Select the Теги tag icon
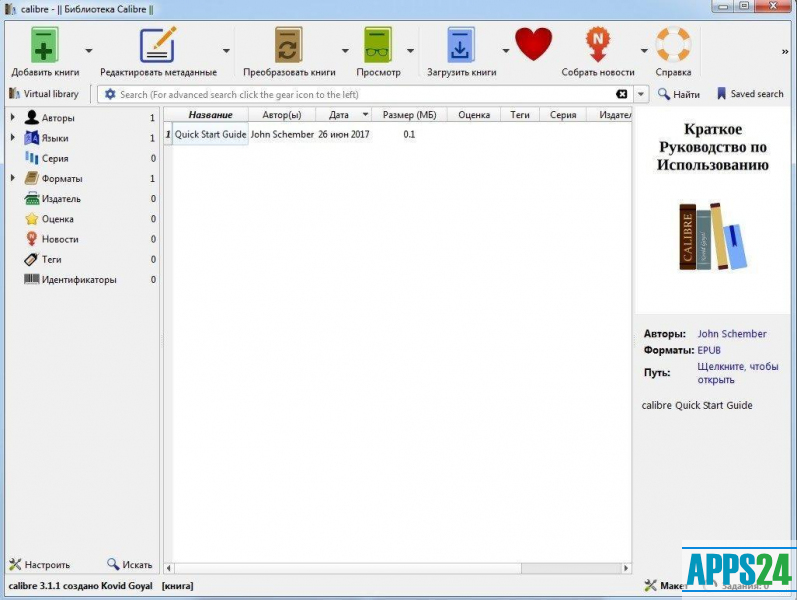797x600 pixels. pos(32,259)
